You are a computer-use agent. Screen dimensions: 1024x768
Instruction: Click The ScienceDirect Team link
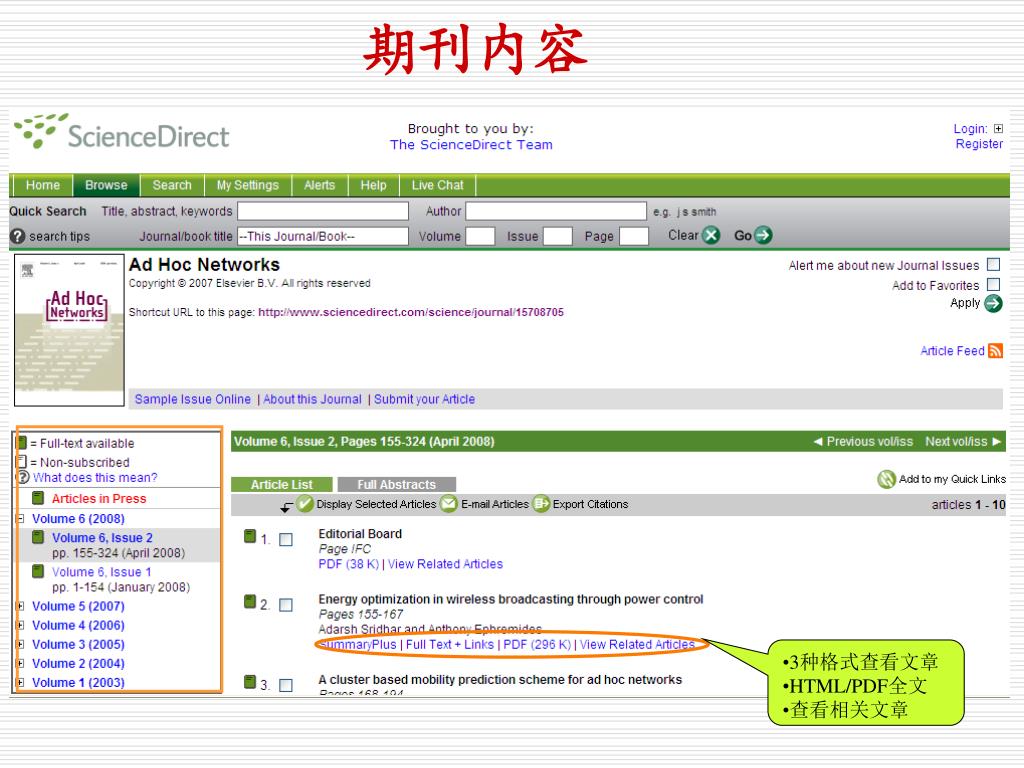[x=471, y=145]
